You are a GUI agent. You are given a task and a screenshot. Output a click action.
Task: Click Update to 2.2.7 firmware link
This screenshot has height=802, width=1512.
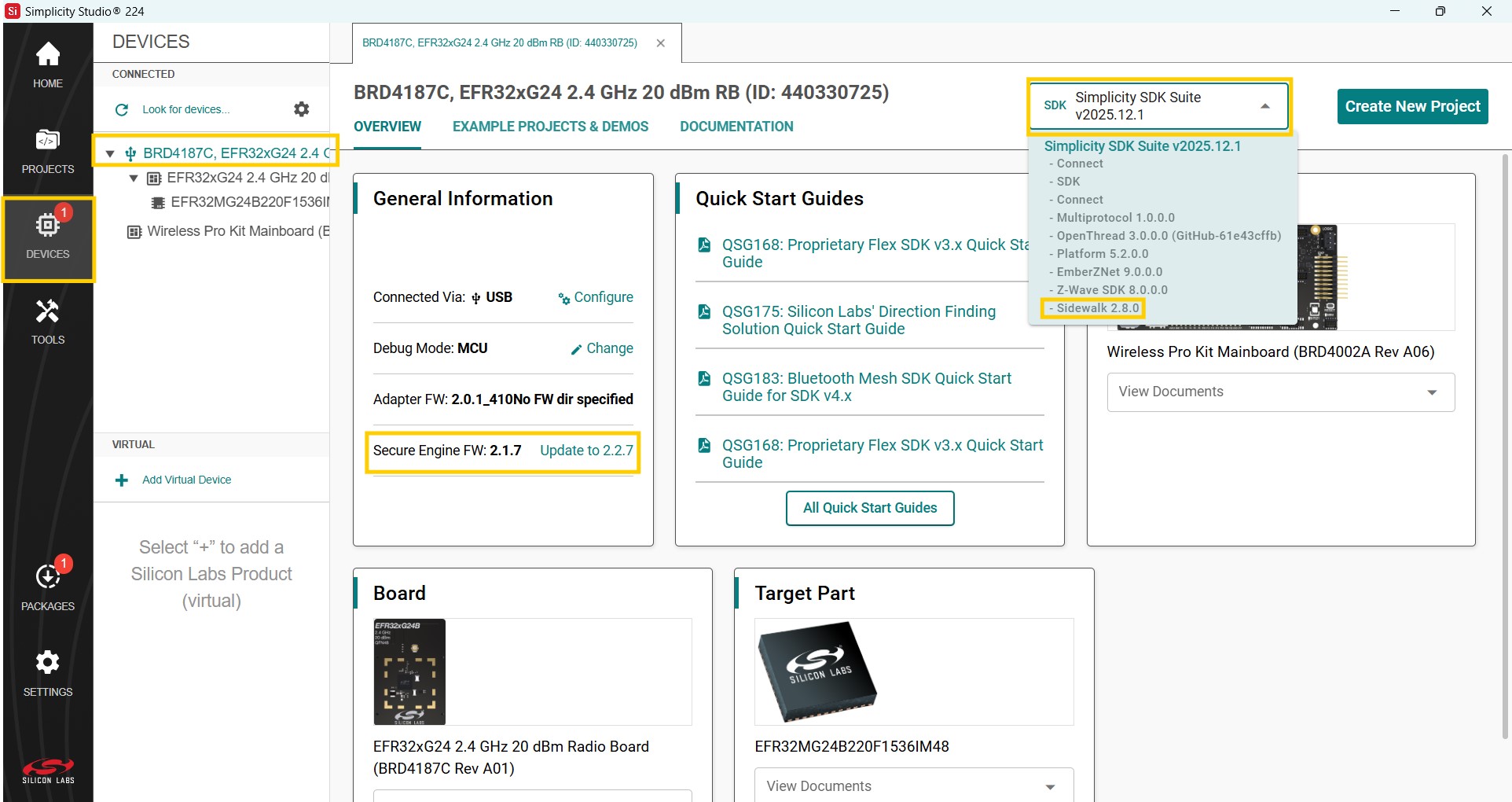586,451
